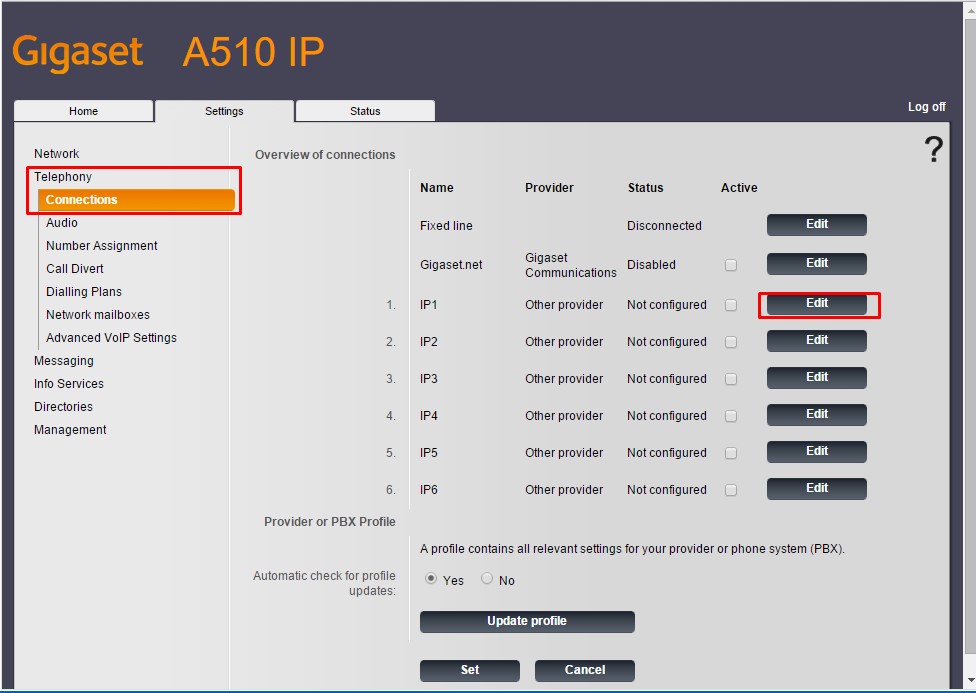Click the 'Disconnected' status of Fixed line
The height and width of the screenshot is (693, 976).
[664, 226]
